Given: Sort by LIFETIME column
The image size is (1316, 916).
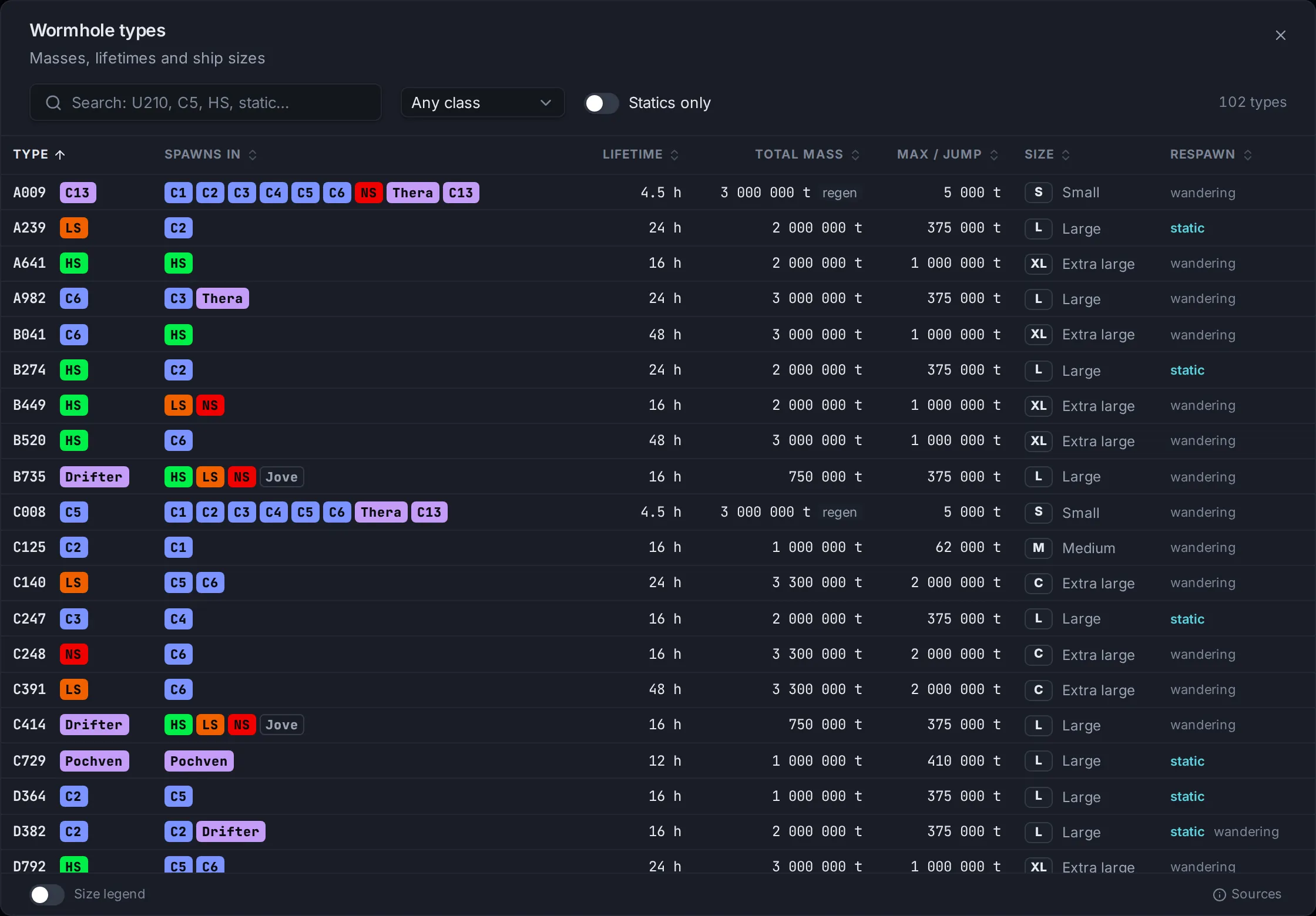Looking at the screenshot, I should [640, 154].
